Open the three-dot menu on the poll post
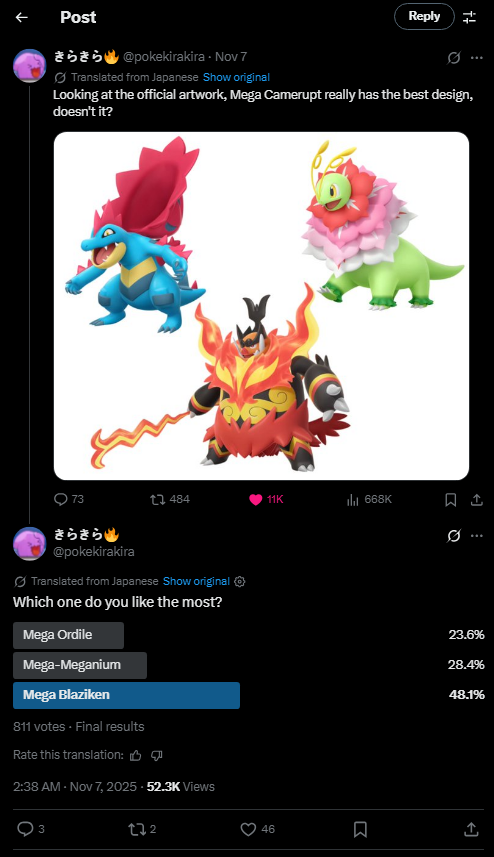This screenshot has height=857, width=494. point(477,536)
